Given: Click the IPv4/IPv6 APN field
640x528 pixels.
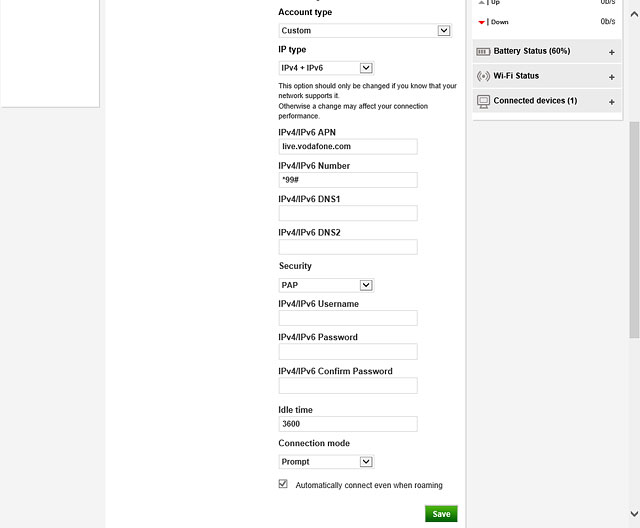Looking at the screenshot, I should tap(348, 146).
